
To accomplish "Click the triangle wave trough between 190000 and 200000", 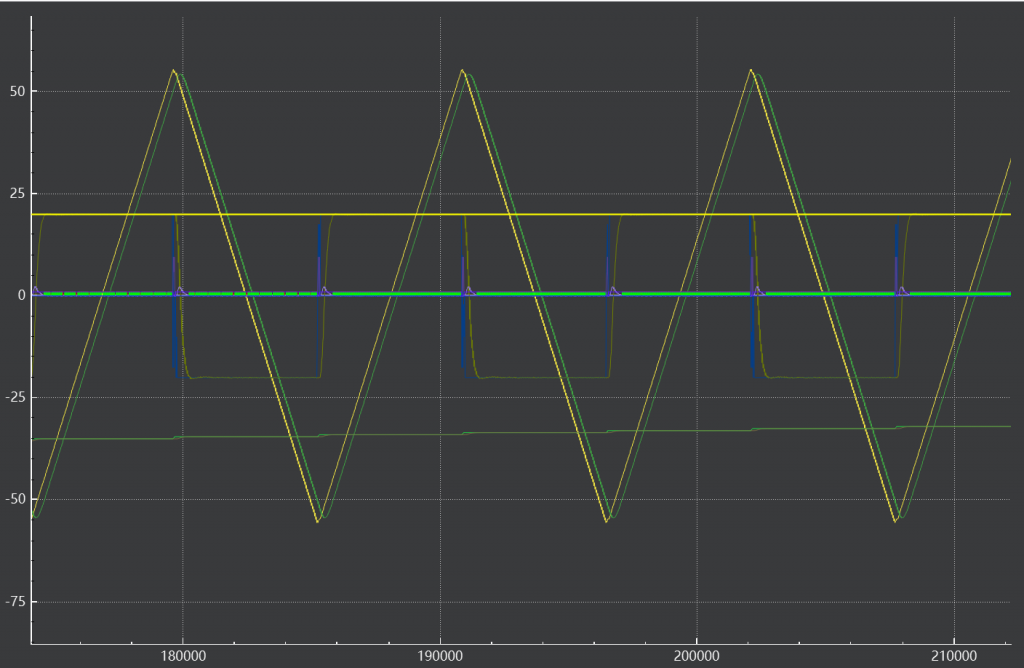I will (607, 520).
